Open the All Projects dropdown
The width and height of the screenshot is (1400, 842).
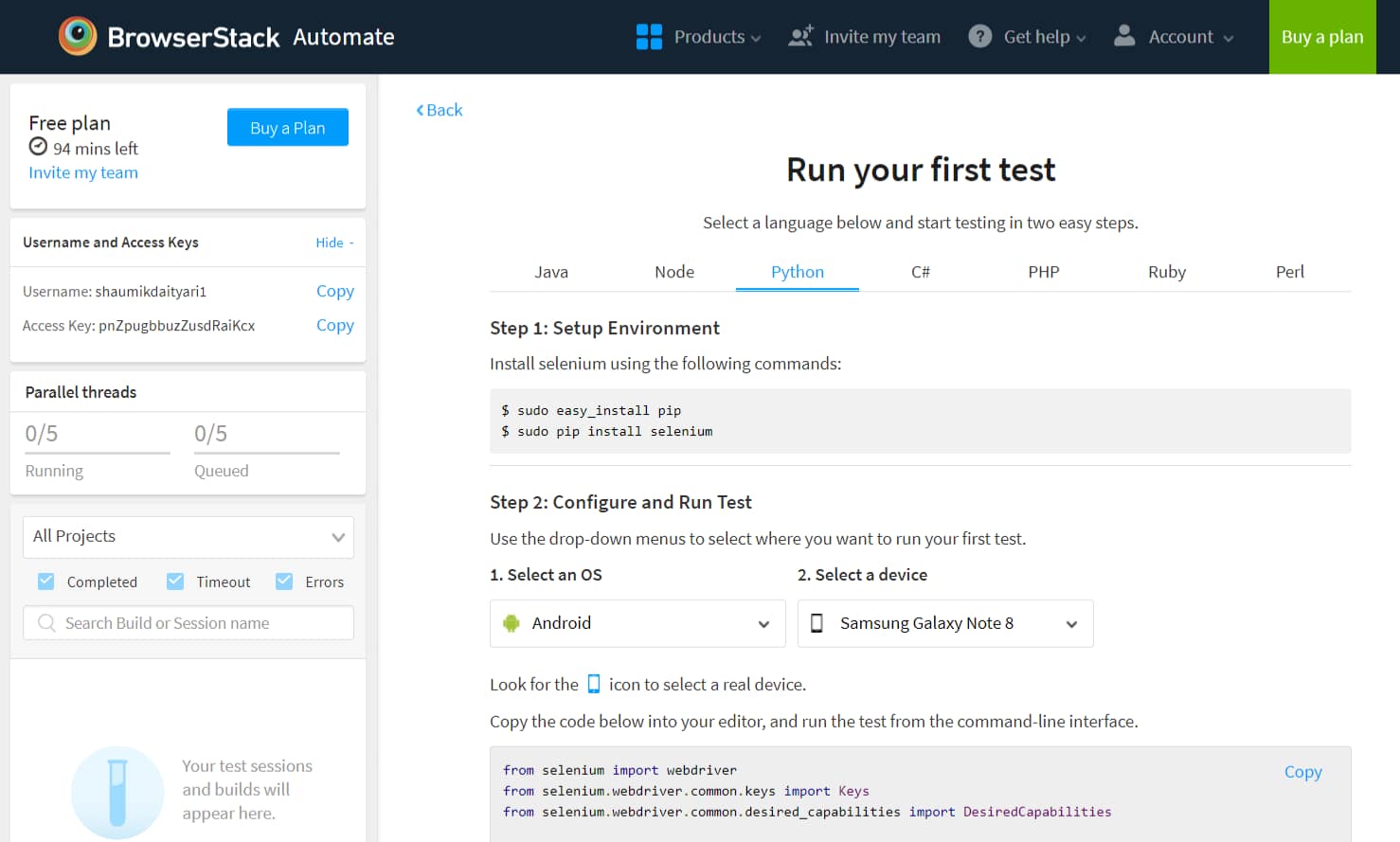188,537
